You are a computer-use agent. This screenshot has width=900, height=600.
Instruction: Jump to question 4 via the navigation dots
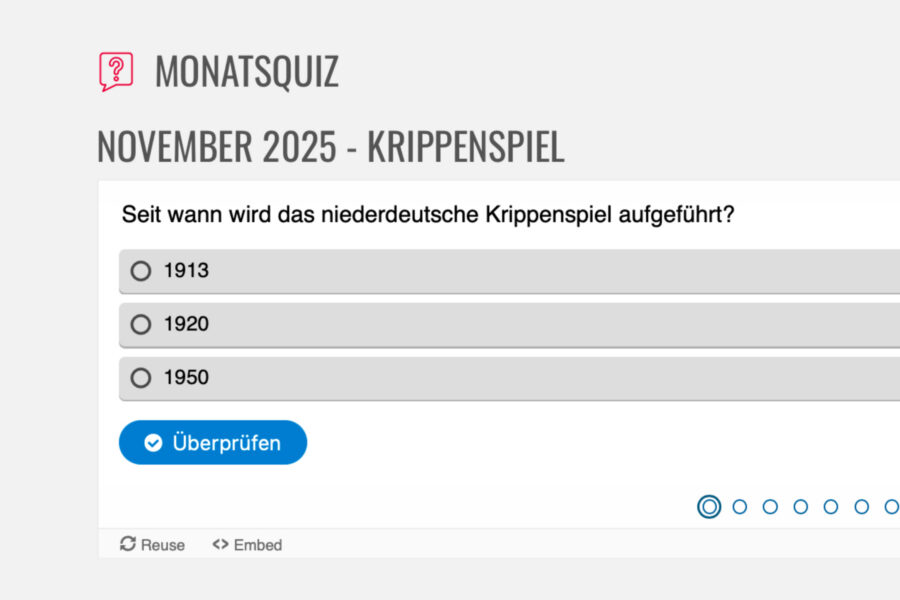[800, 506]
